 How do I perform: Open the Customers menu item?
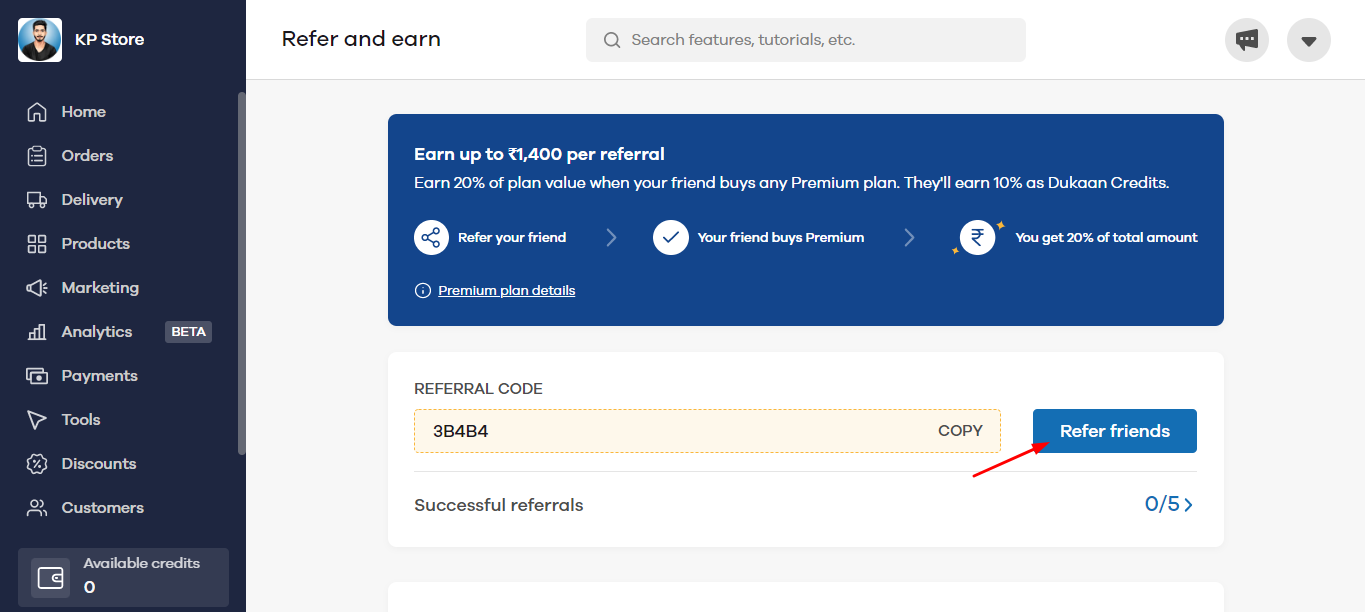(102, 508)
